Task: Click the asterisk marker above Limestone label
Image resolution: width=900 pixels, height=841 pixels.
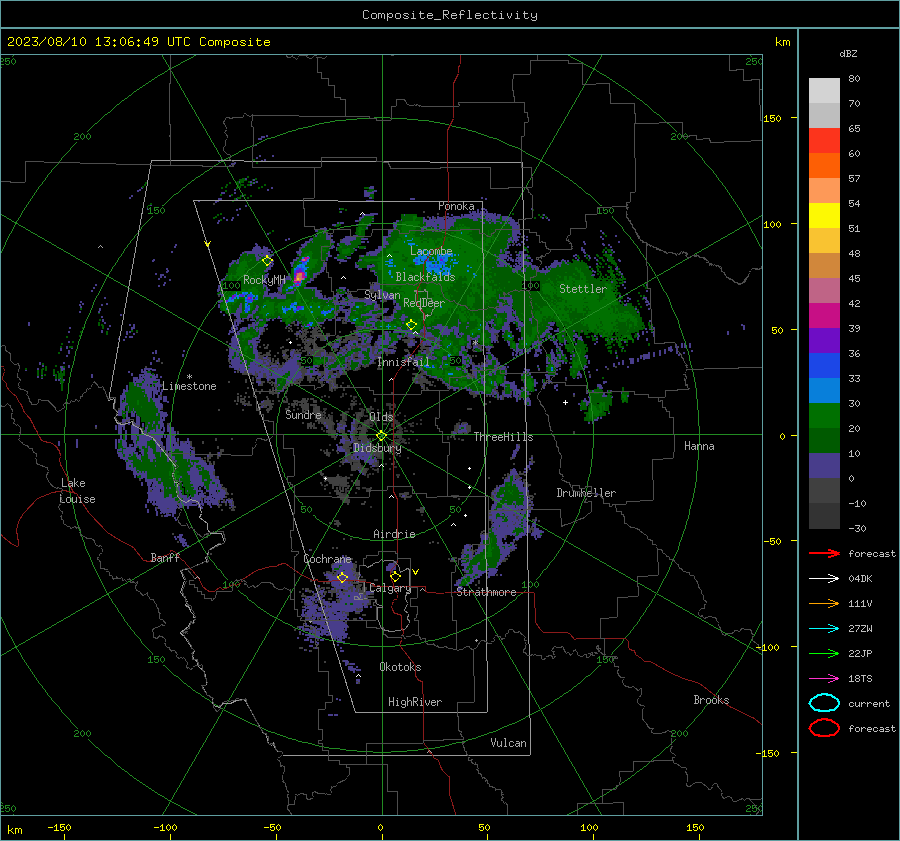Action: click(x=189, y=377)
